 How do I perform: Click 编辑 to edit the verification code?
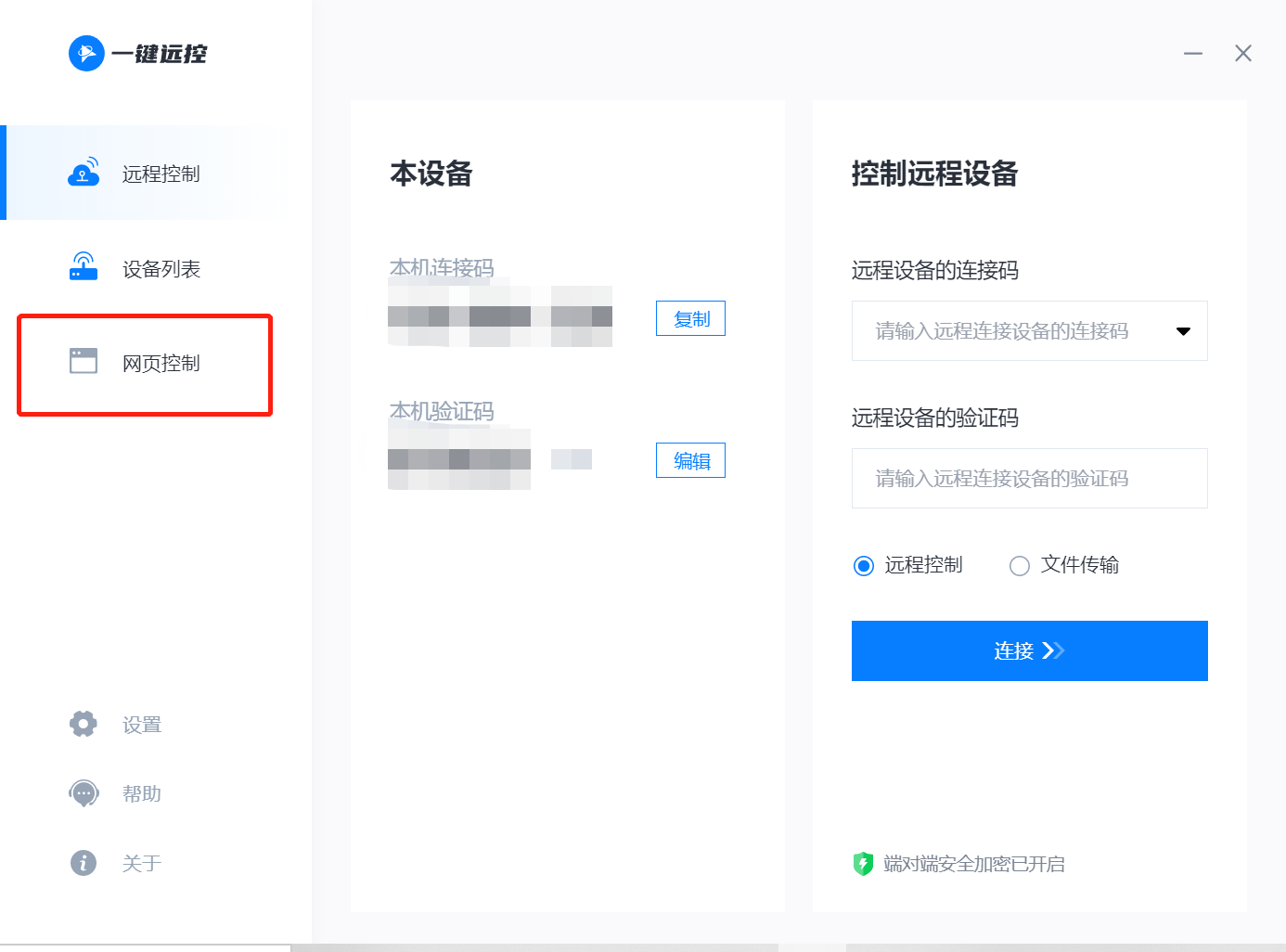point(690,460)
